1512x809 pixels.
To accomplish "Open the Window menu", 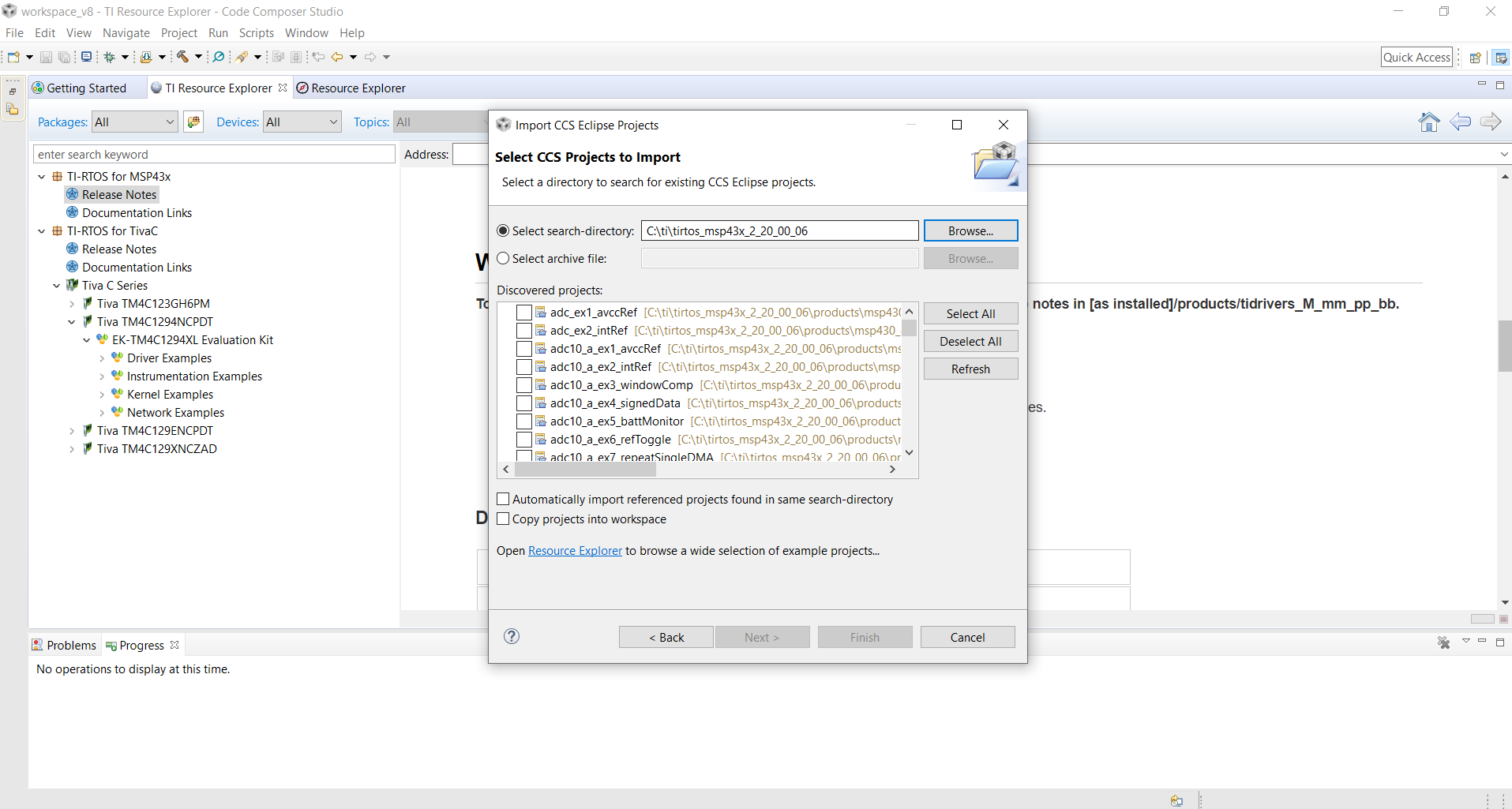I will 306,32.
